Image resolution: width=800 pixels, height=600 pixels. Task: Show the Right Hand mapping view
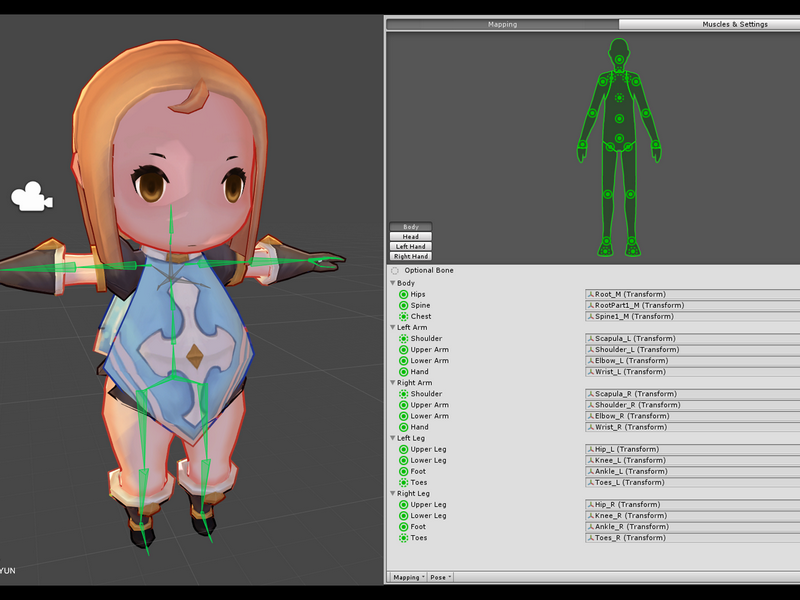click(x=411, y=257)
